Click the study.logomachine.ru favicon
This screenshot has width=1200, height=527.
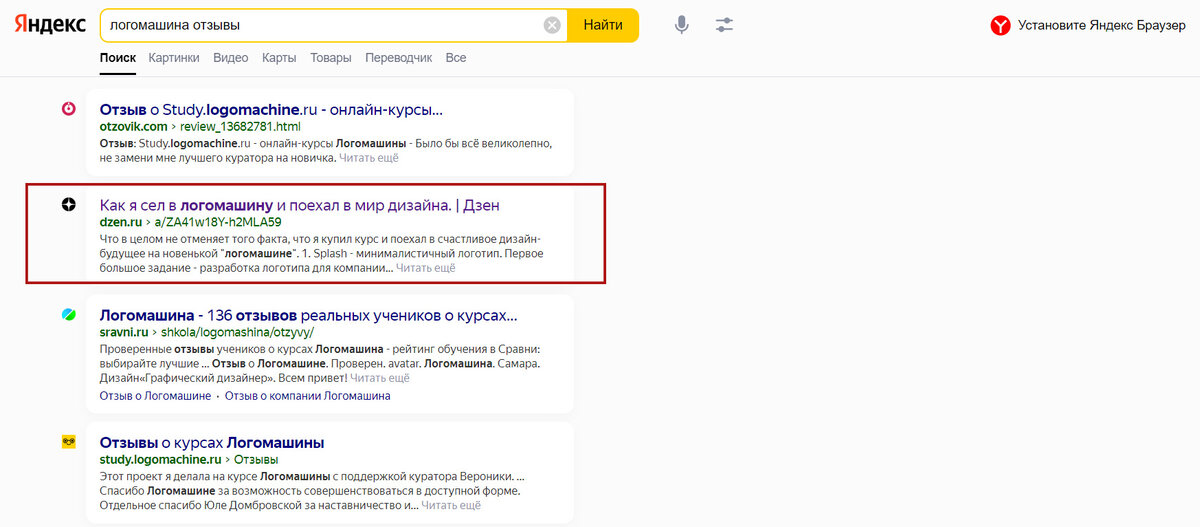tap(68, 441)
